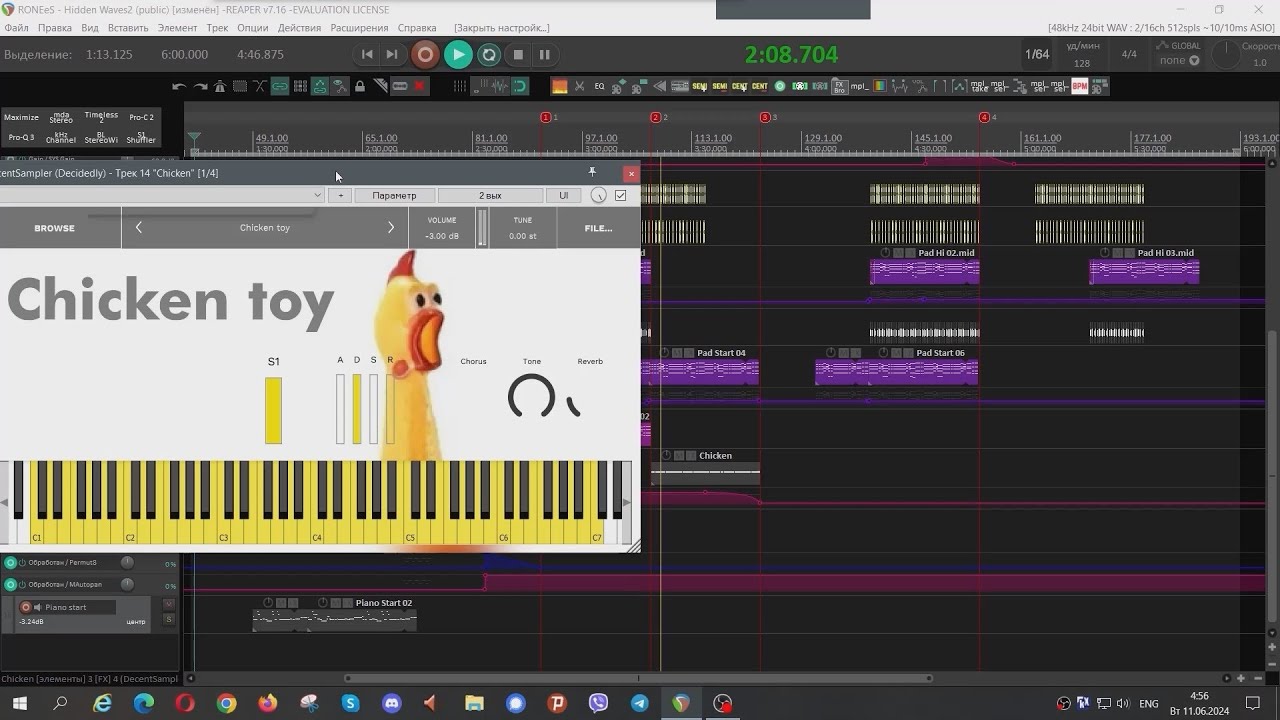Open the Расширения menu
Screen dimensions: 1280x720
point(359,28)
